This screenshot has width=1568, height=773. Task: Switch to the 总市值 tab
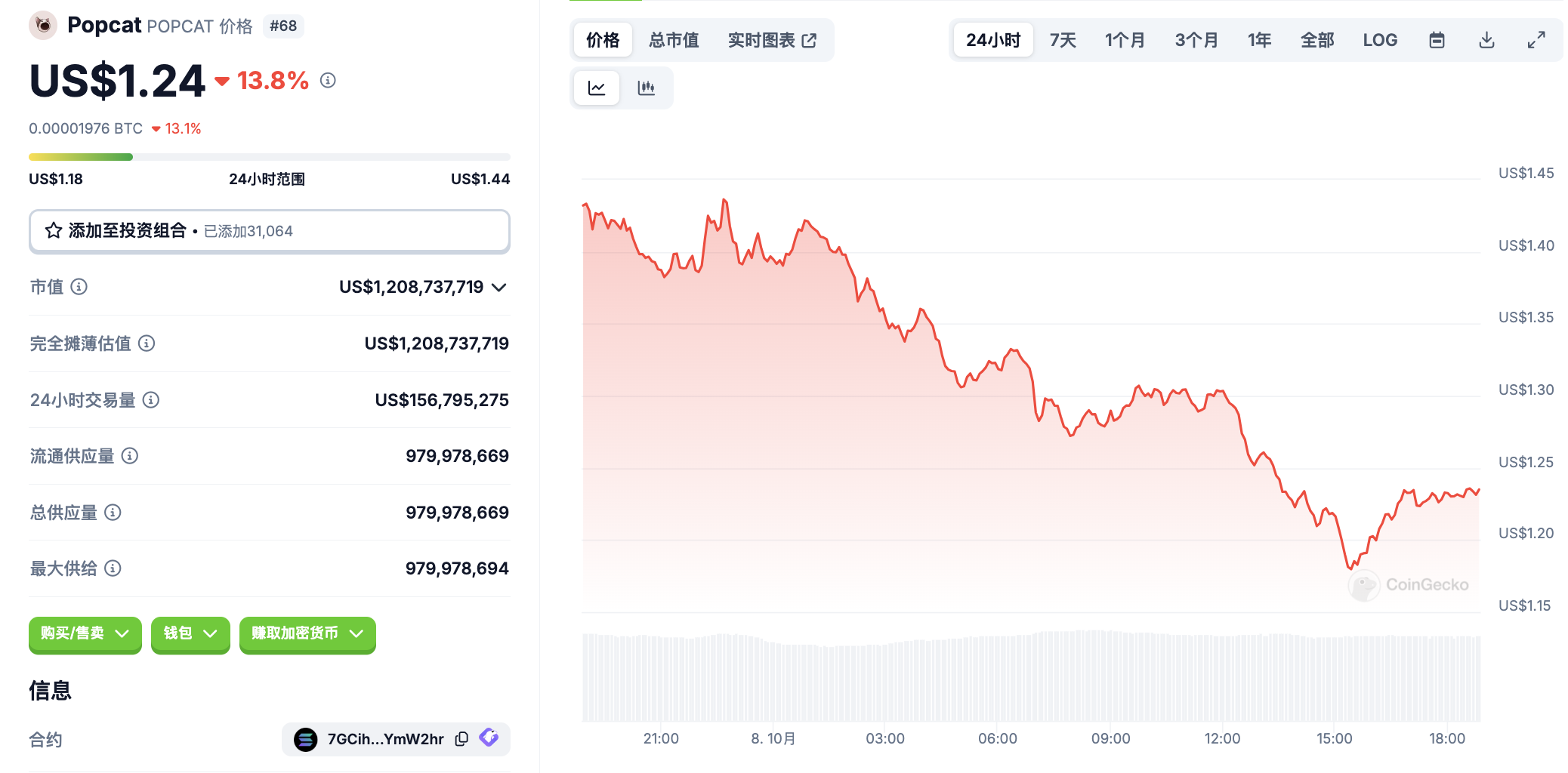click(x=674, y=40)
